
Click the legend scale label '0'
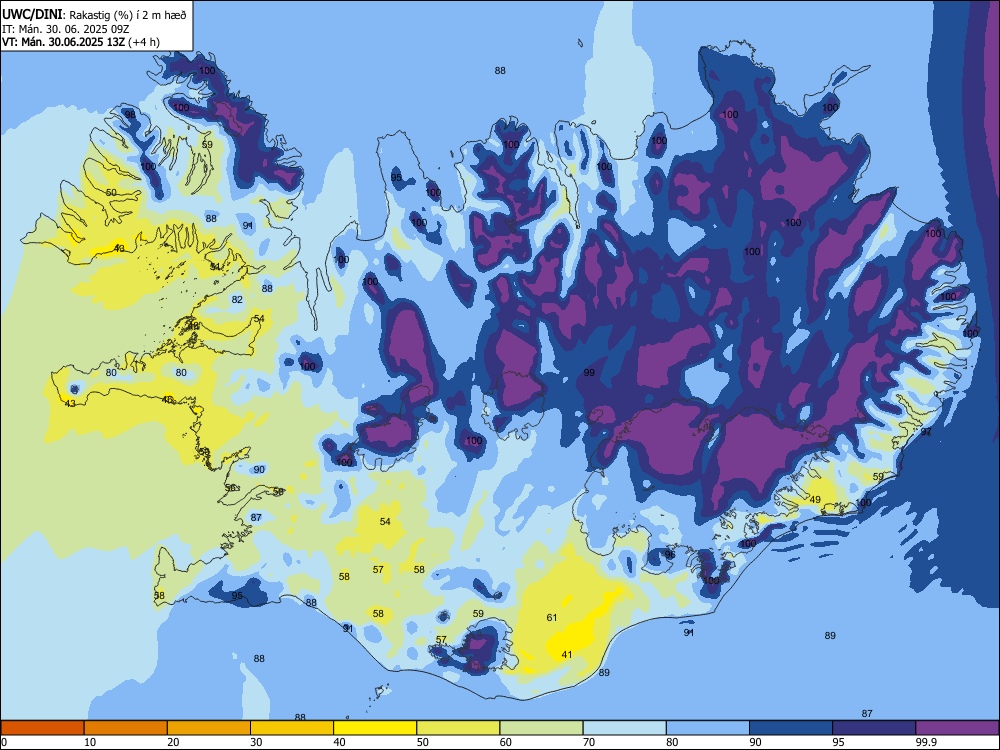(4, 742)
